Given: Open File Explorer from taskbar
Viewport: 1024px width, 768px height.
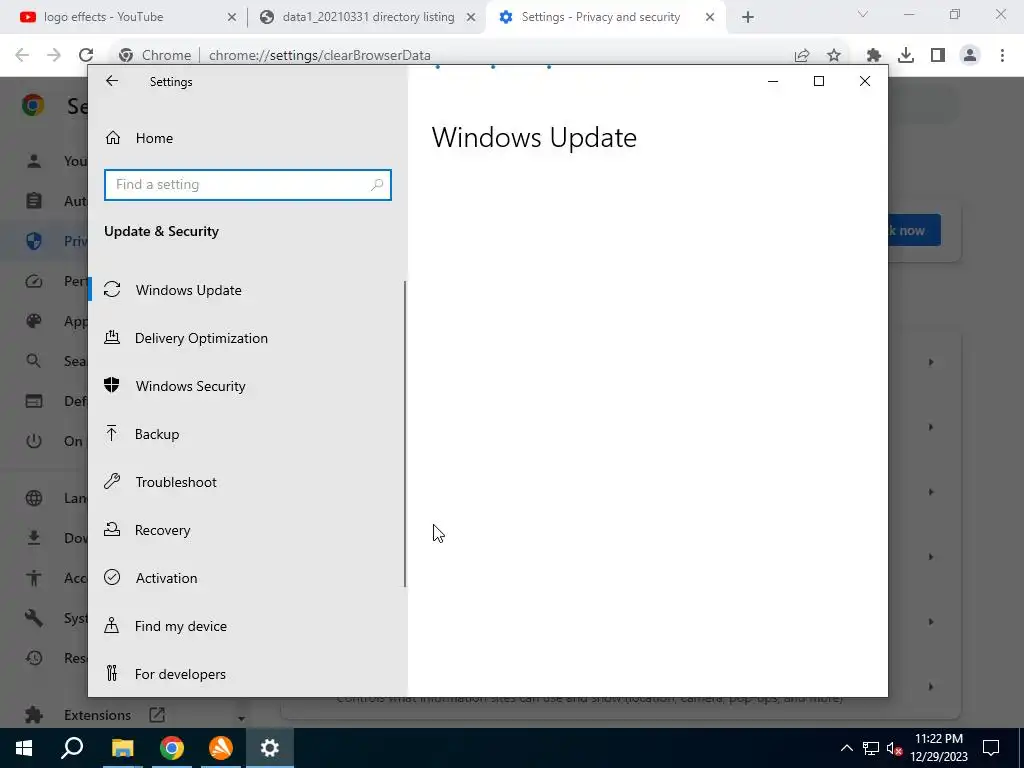Looking at the screenshot, I should (122, 748).
